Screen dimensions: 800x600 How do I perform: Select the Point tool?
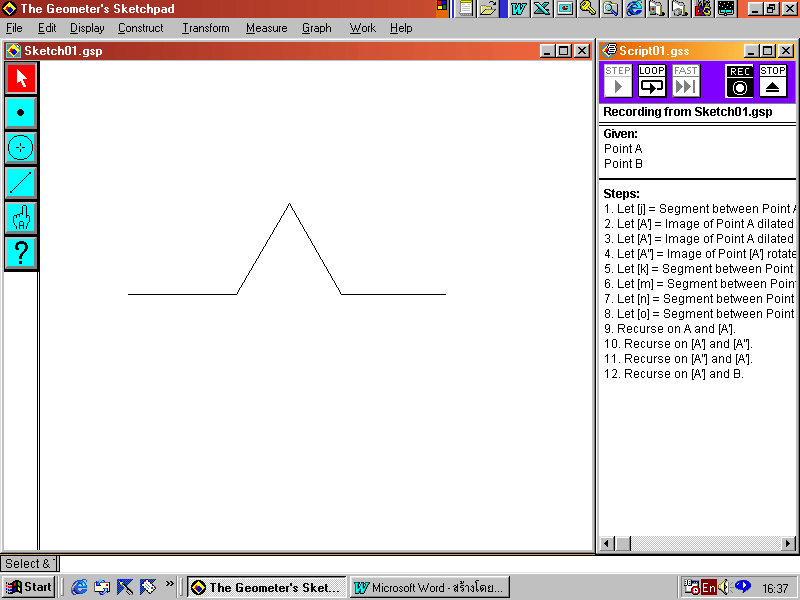tap(20, 113)
